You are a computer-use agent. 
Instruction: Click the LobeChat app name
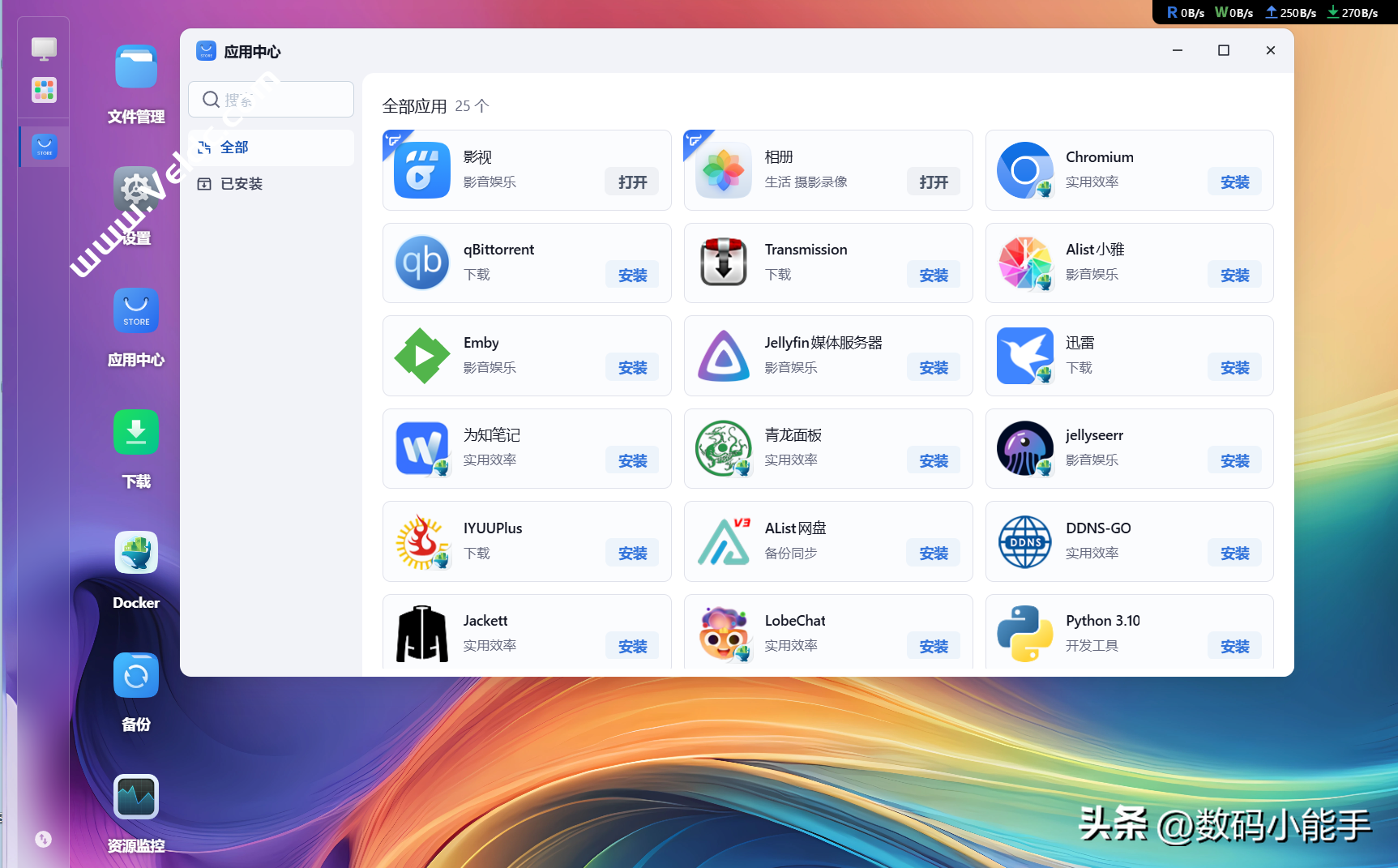(795, 621)
